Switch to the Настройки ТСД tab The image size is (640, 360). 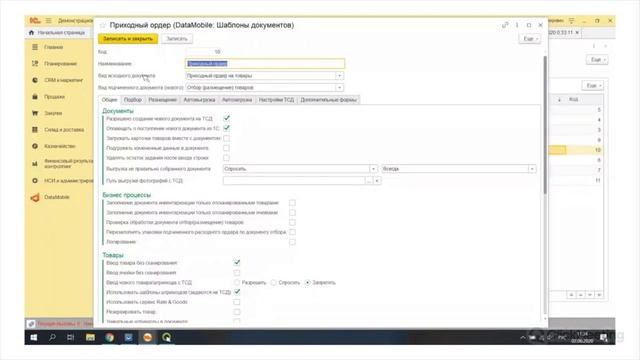click(276, 100)
